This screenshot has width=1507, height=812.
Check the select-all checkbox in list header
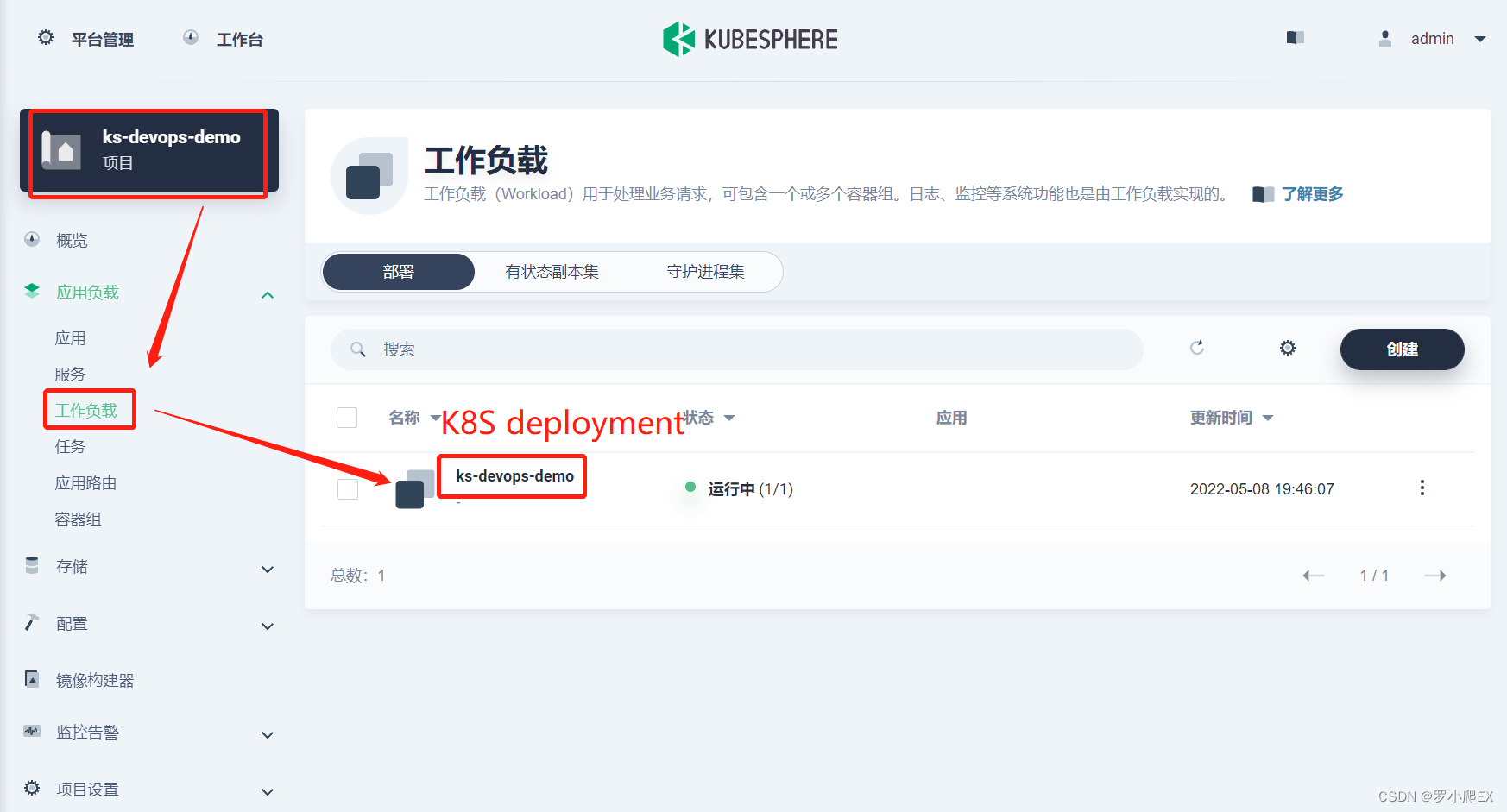pyautogui.click(x=347, y=417)
